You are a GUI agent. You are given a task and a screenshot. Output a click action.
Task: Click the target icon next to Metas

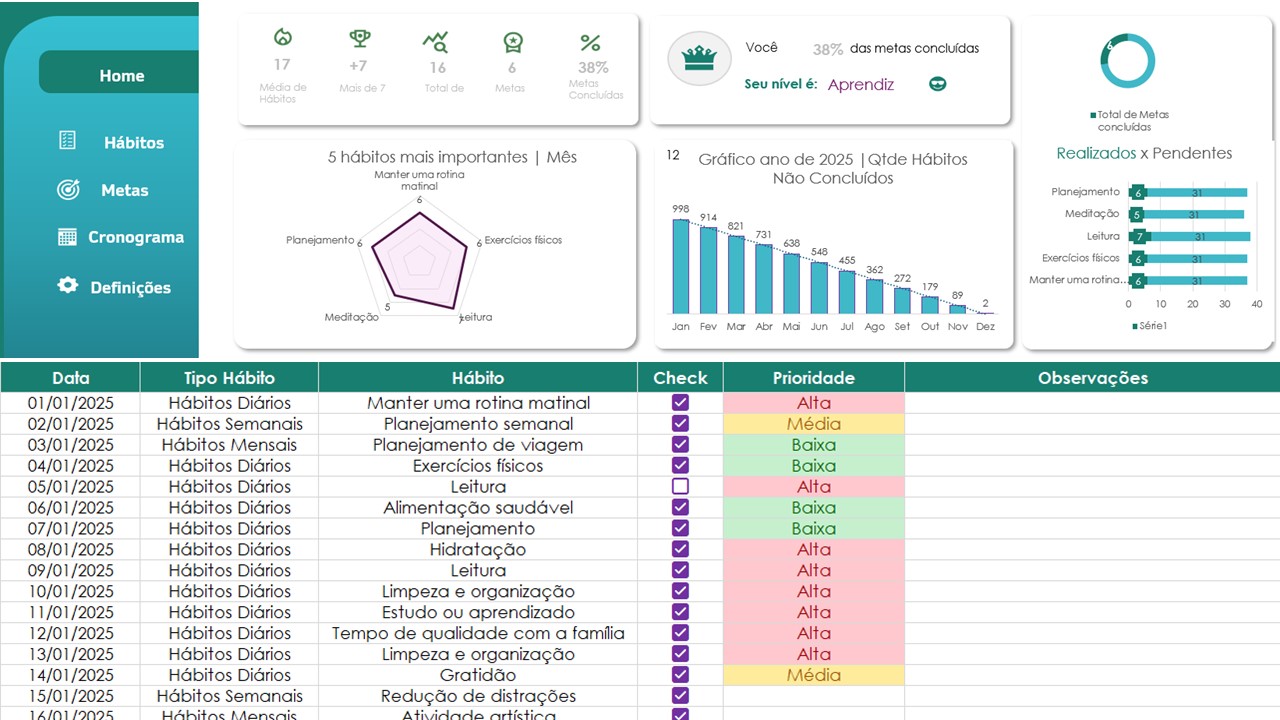coord(68,189)
